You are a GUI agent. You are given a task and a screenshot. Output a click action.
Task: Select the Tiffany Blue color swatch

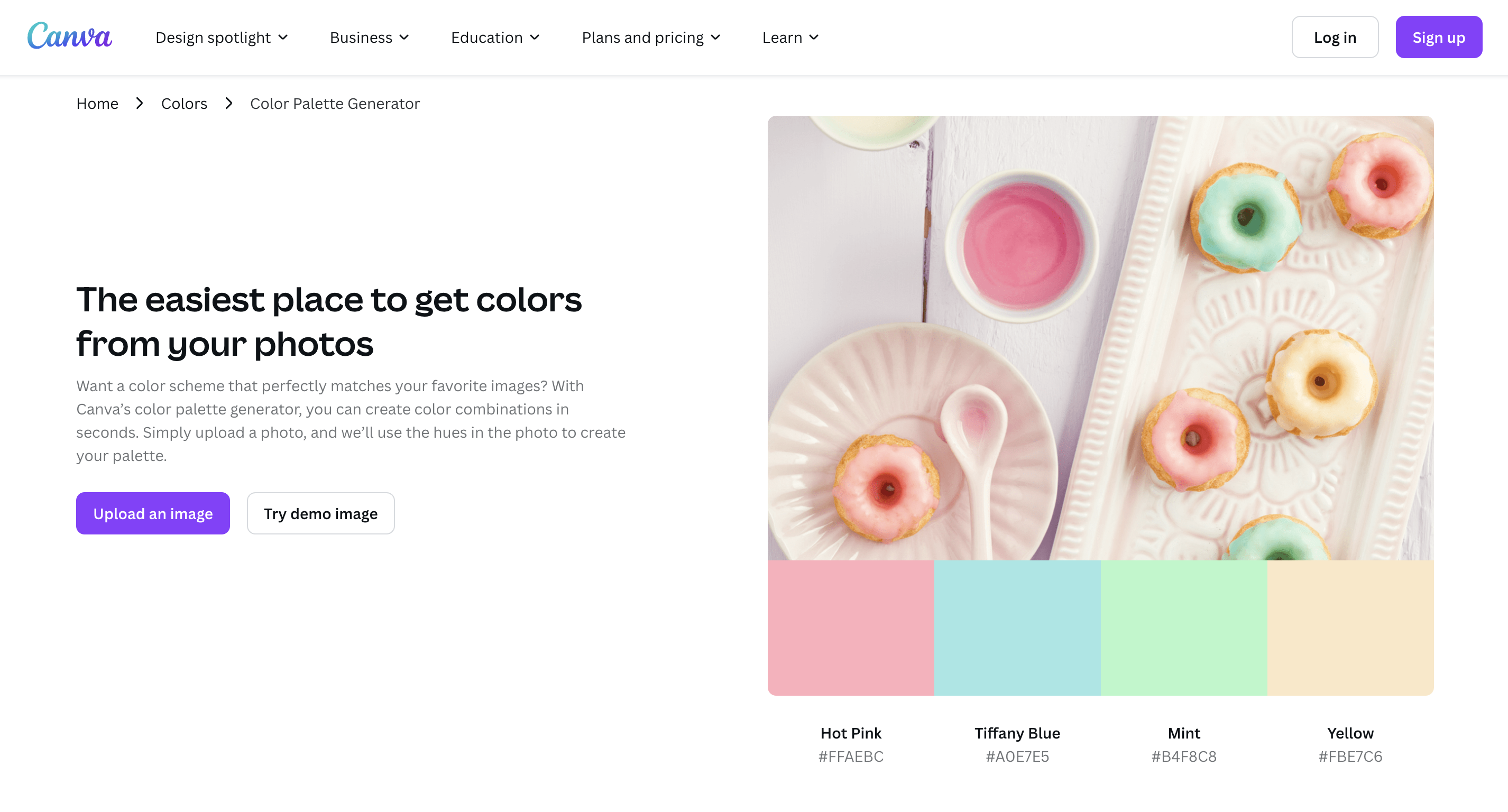tap(1017, 628)
